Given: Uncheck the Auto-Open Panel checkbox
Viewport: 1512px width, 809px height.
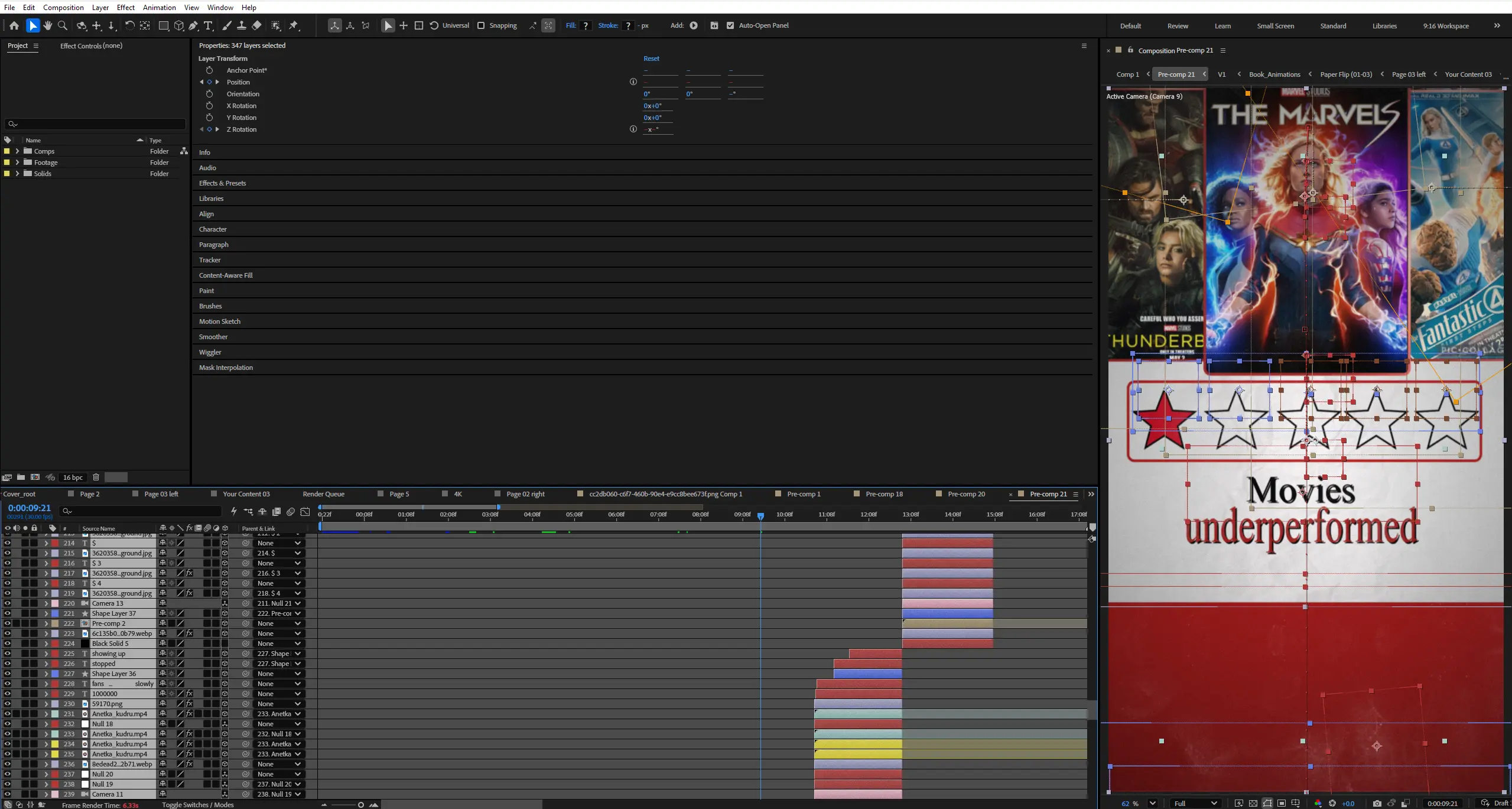Looking at the screenshot, I should click(730, 25).
